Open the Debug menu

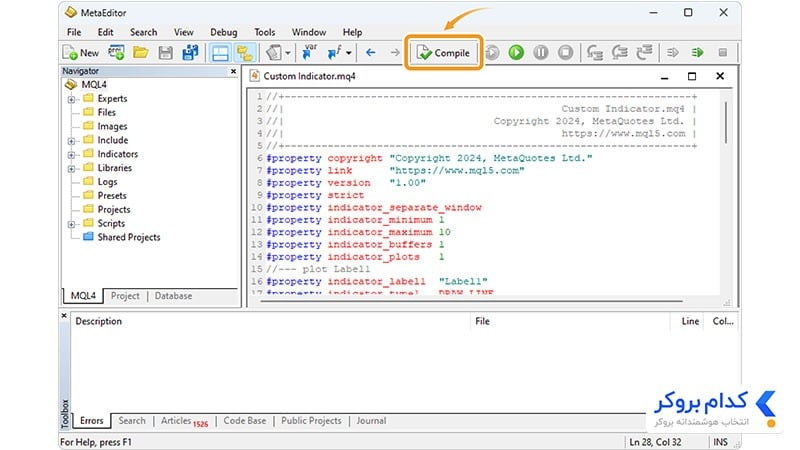223,32
